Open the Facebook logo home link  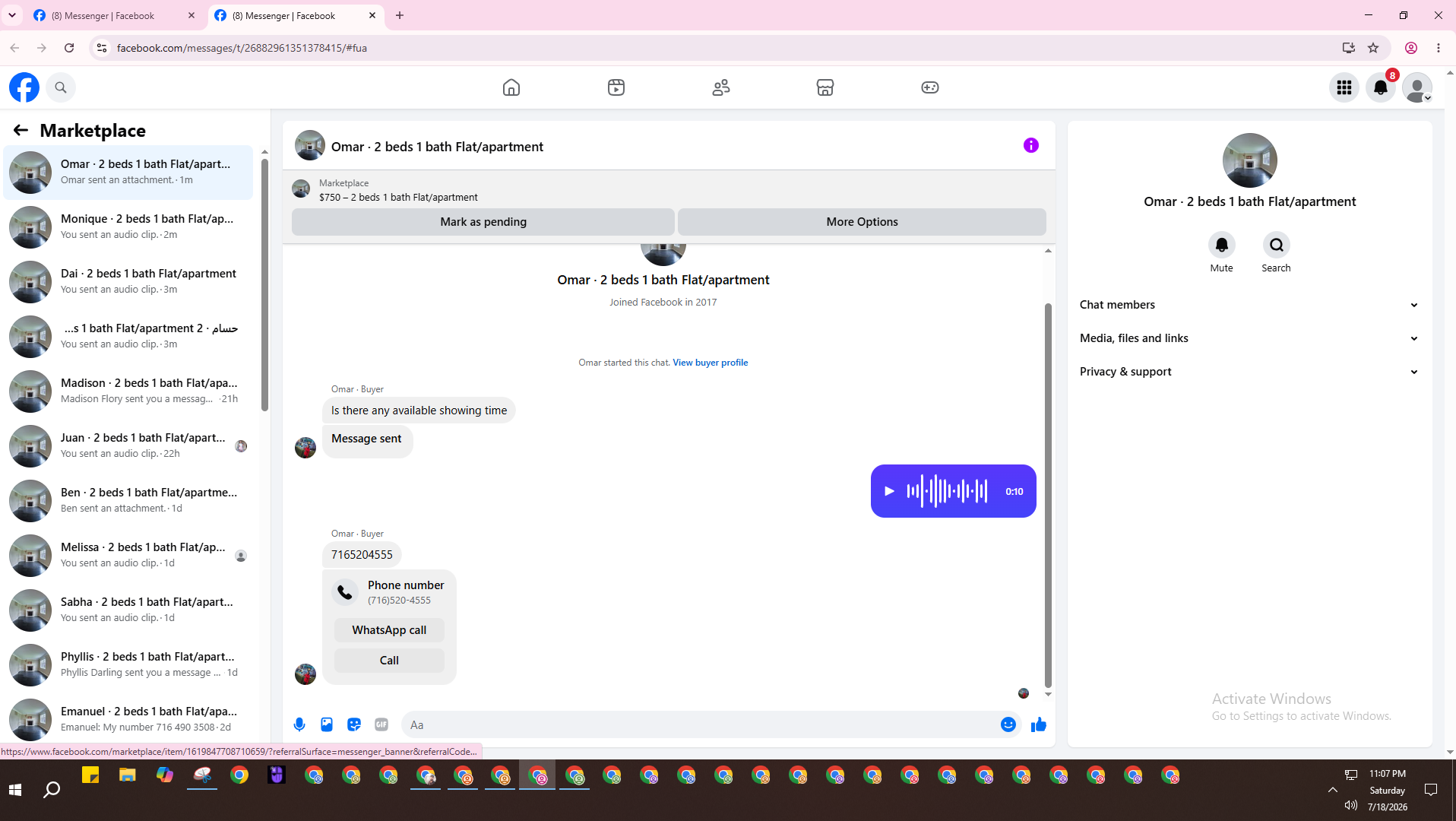(24, 87)
